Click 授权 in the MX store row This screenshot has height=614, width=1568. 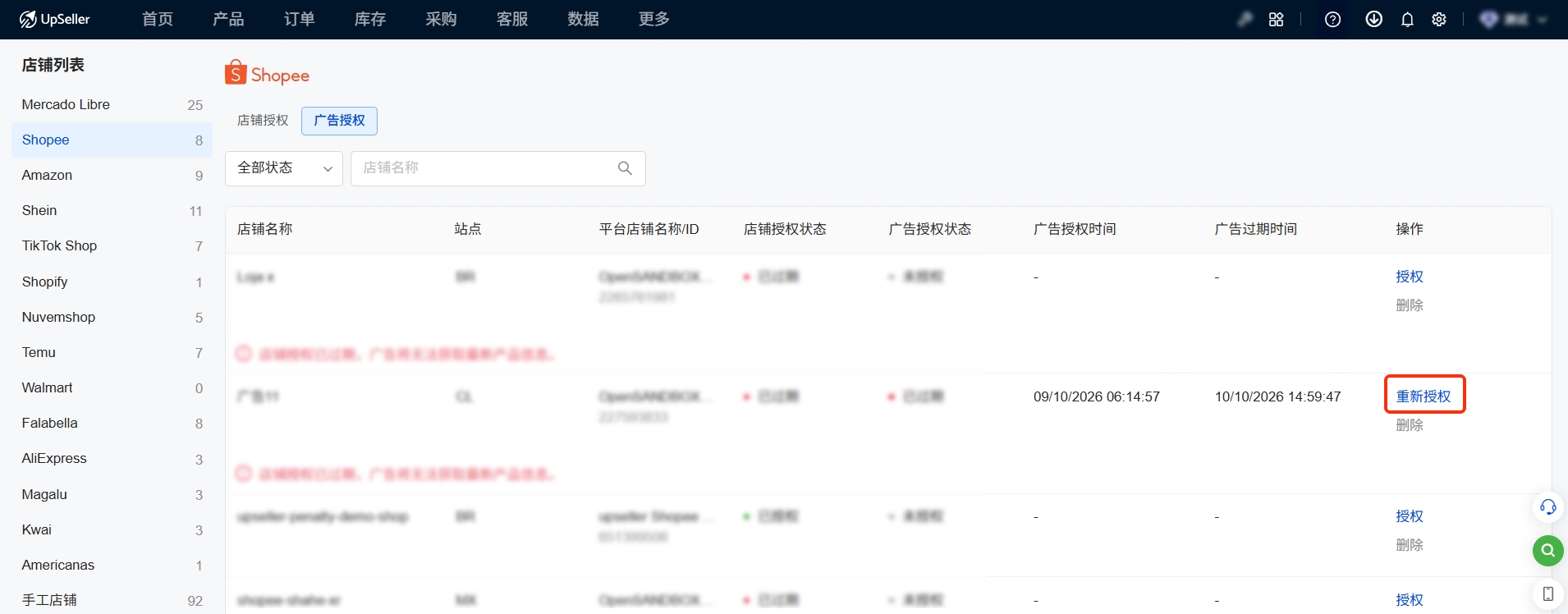[1410, 600]
